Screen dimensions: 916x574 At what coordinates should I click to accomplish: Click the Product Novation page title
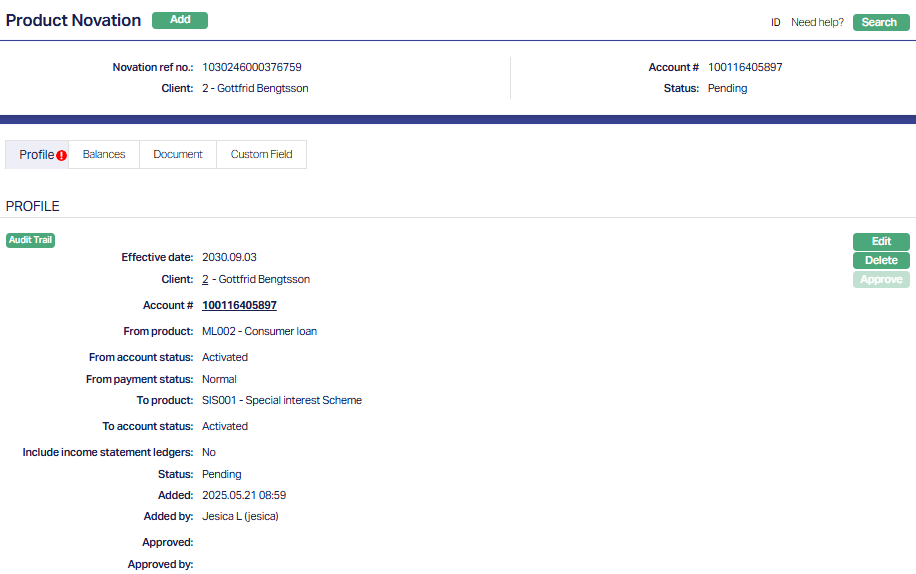[x=73, y=20]
